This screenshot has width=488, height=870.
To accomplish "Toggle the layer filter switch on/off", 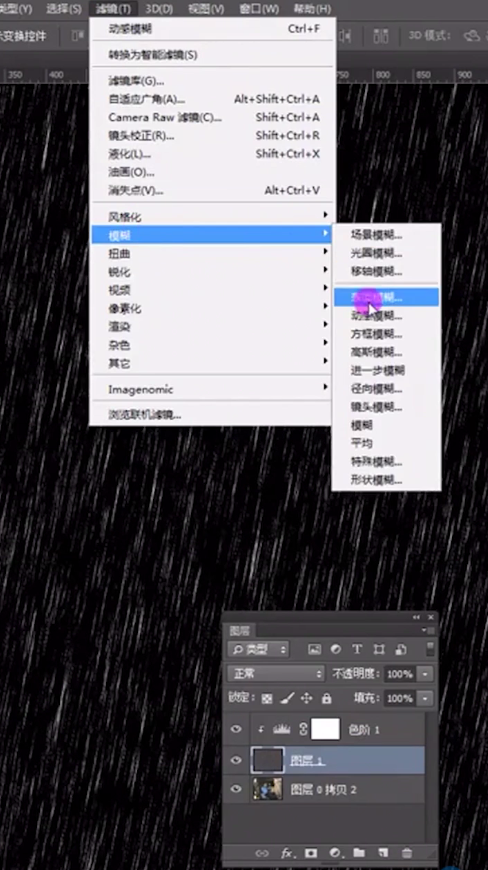I will tap(430, 649).
